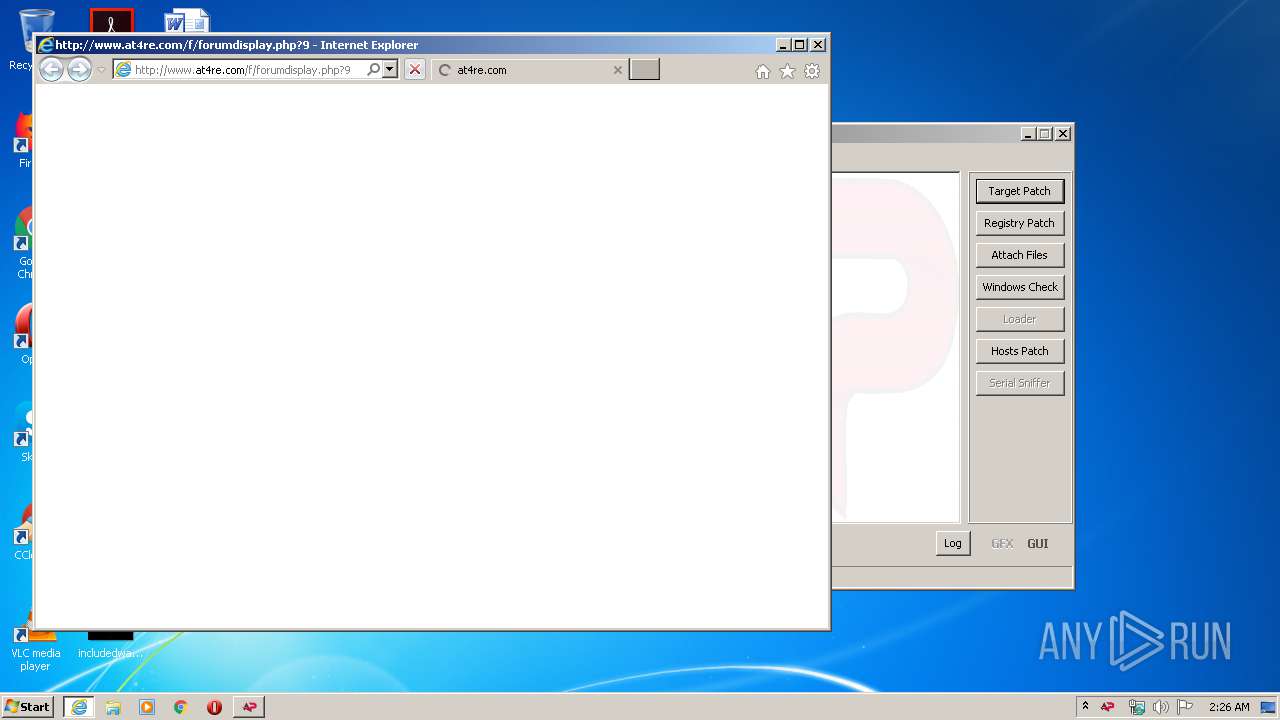This screenshot has width=1280, height=720.
Task: Show hidden system tray icons
Action: pos(1085,706)
